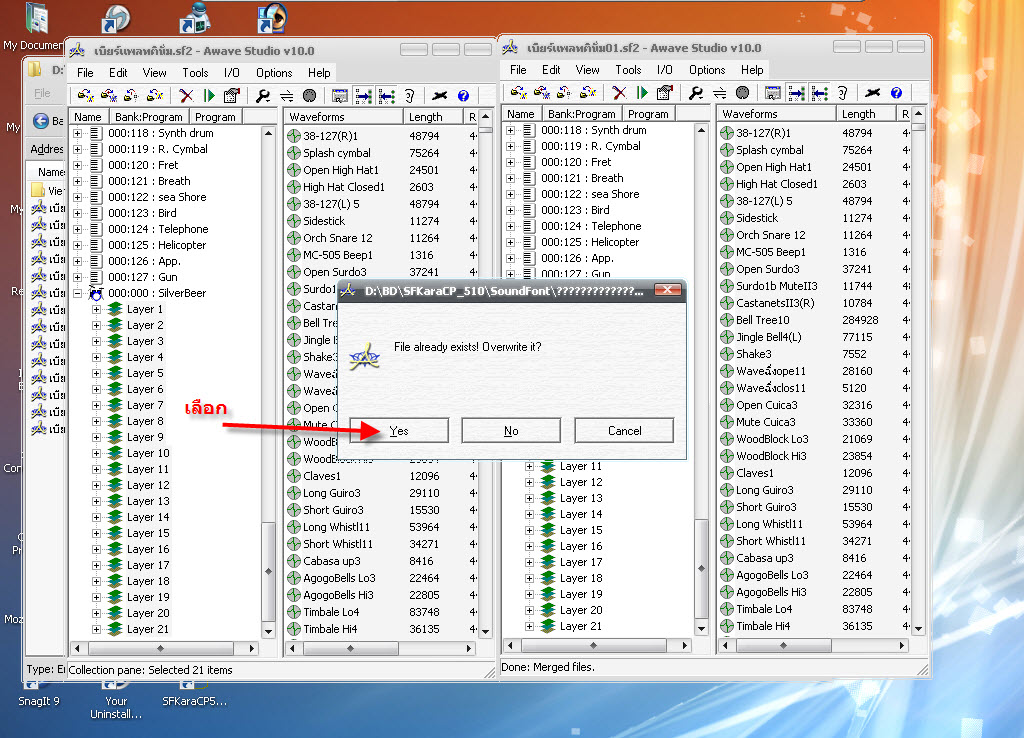Viewport: 1024px width, 738px height.
Task: Open the properties clipboard icon in left window toolbar
Action: 231,96
